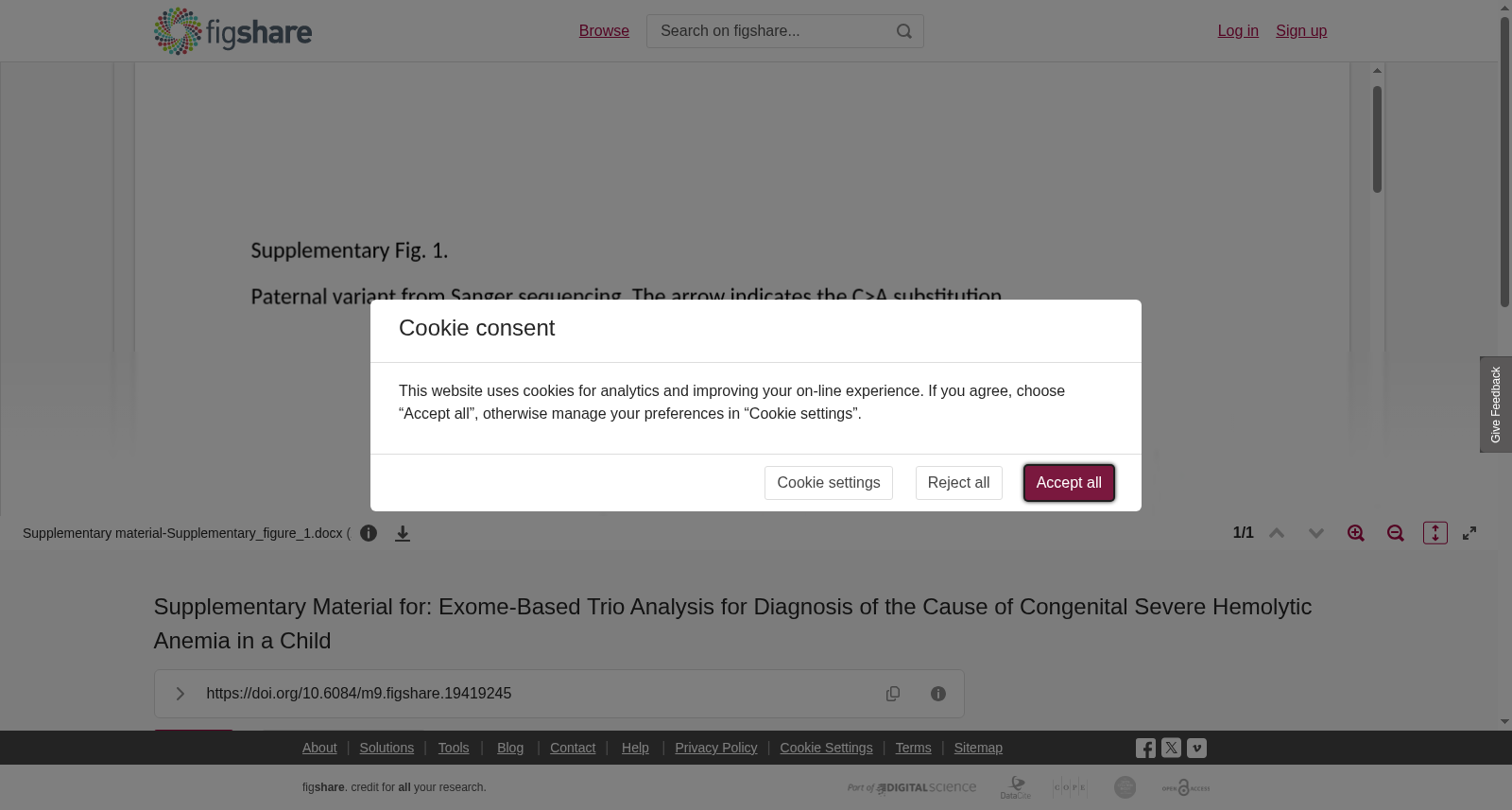1512x810 pixels.
Task: Copy the DOI link to clipboard
Action: [x=893, y=694]
